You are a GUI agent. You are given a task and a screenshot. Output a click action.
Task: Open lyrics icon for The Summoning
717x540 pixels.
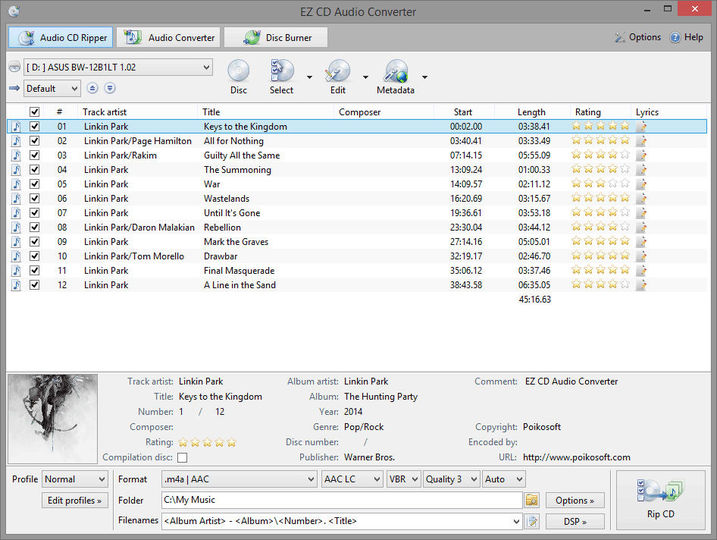coord(642,170)
